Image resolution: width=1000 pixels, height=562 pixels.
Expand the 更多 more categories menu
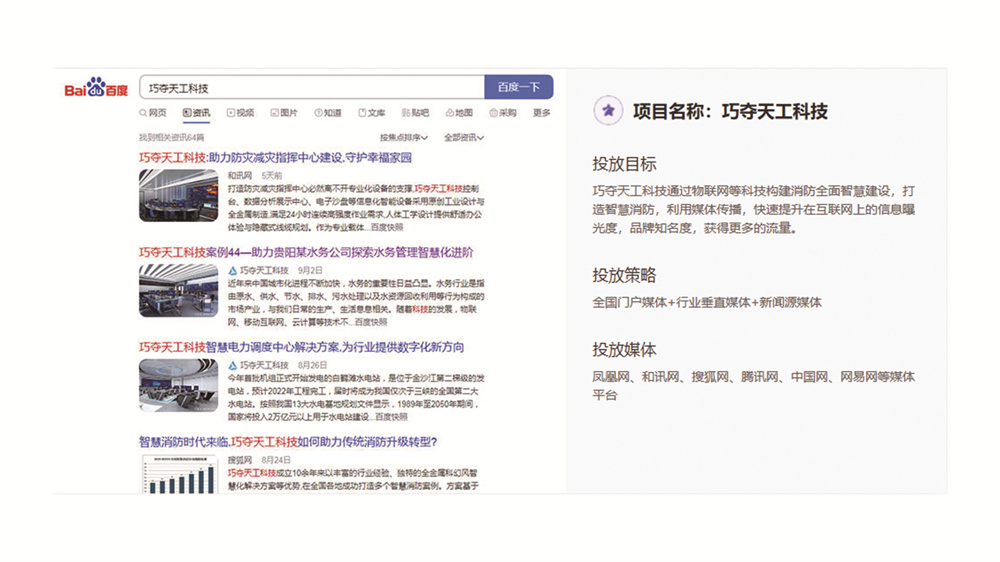pos(541,113)
